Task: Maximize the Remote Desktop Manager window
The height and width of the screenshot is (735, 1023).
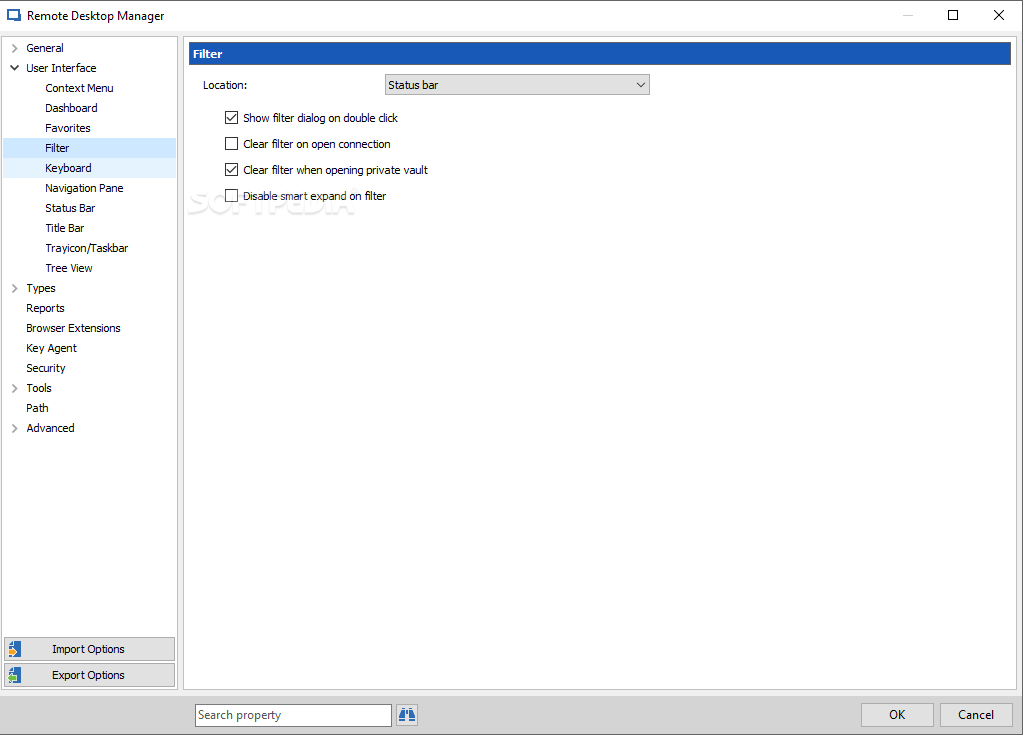Action: [x=953, y=15]
